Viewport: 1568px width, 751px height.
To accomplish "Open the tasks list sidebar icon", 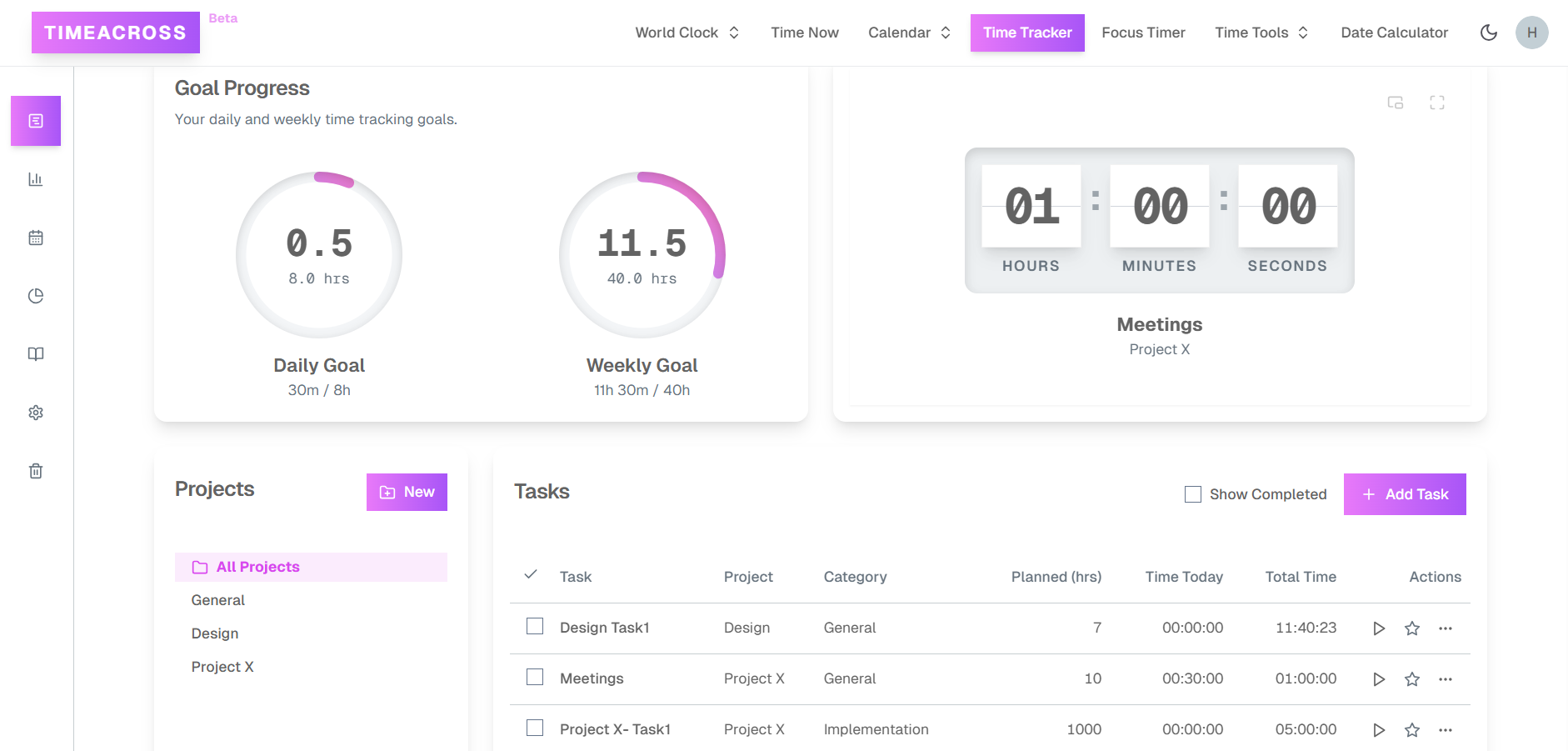I will click(36, 121).
